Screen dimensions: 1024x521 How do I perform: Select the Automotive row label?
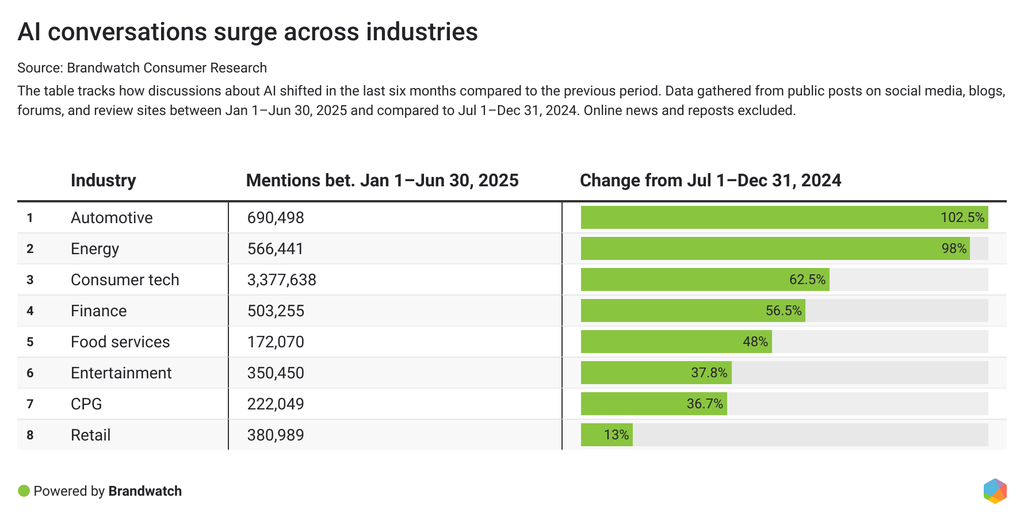112,218
